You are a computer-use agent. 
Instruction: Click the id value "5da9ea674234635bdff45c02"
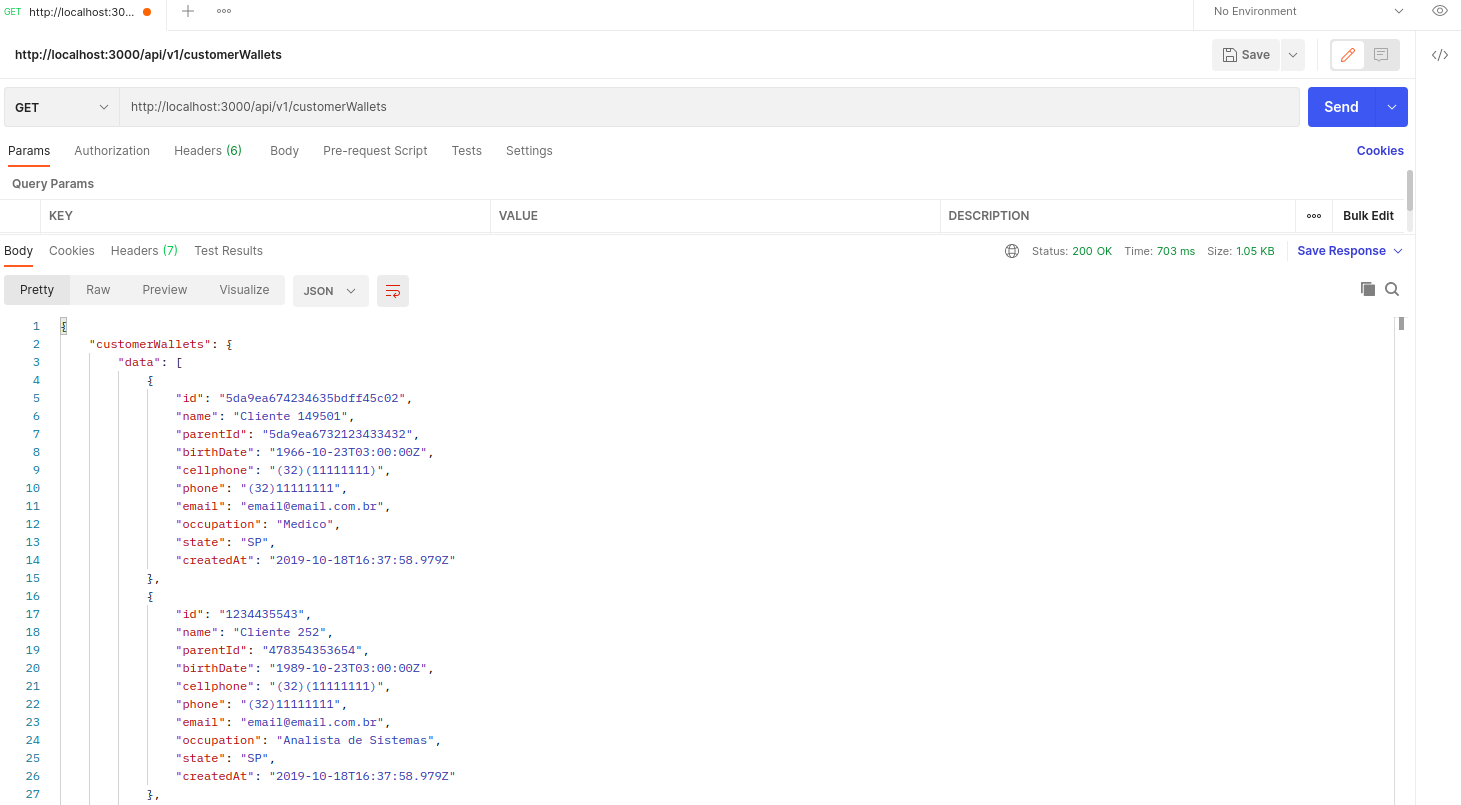(x=312, y=398)
